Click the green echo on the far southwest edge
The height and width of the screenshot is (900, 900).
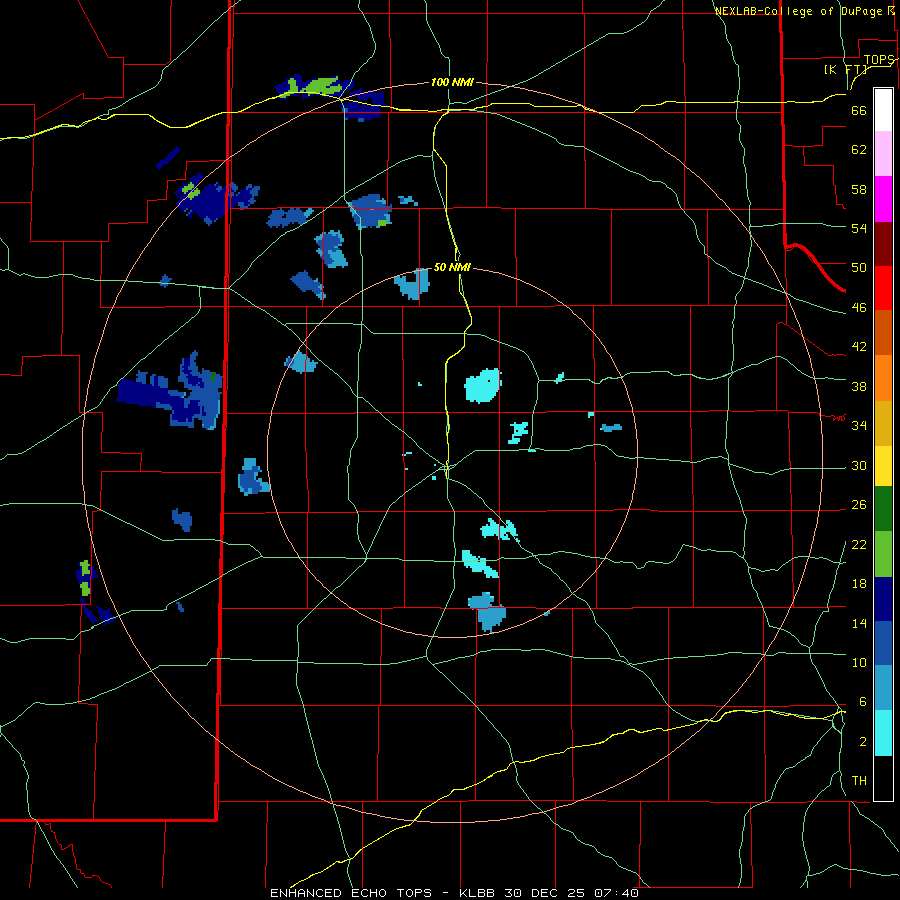(x=85, y=578)
